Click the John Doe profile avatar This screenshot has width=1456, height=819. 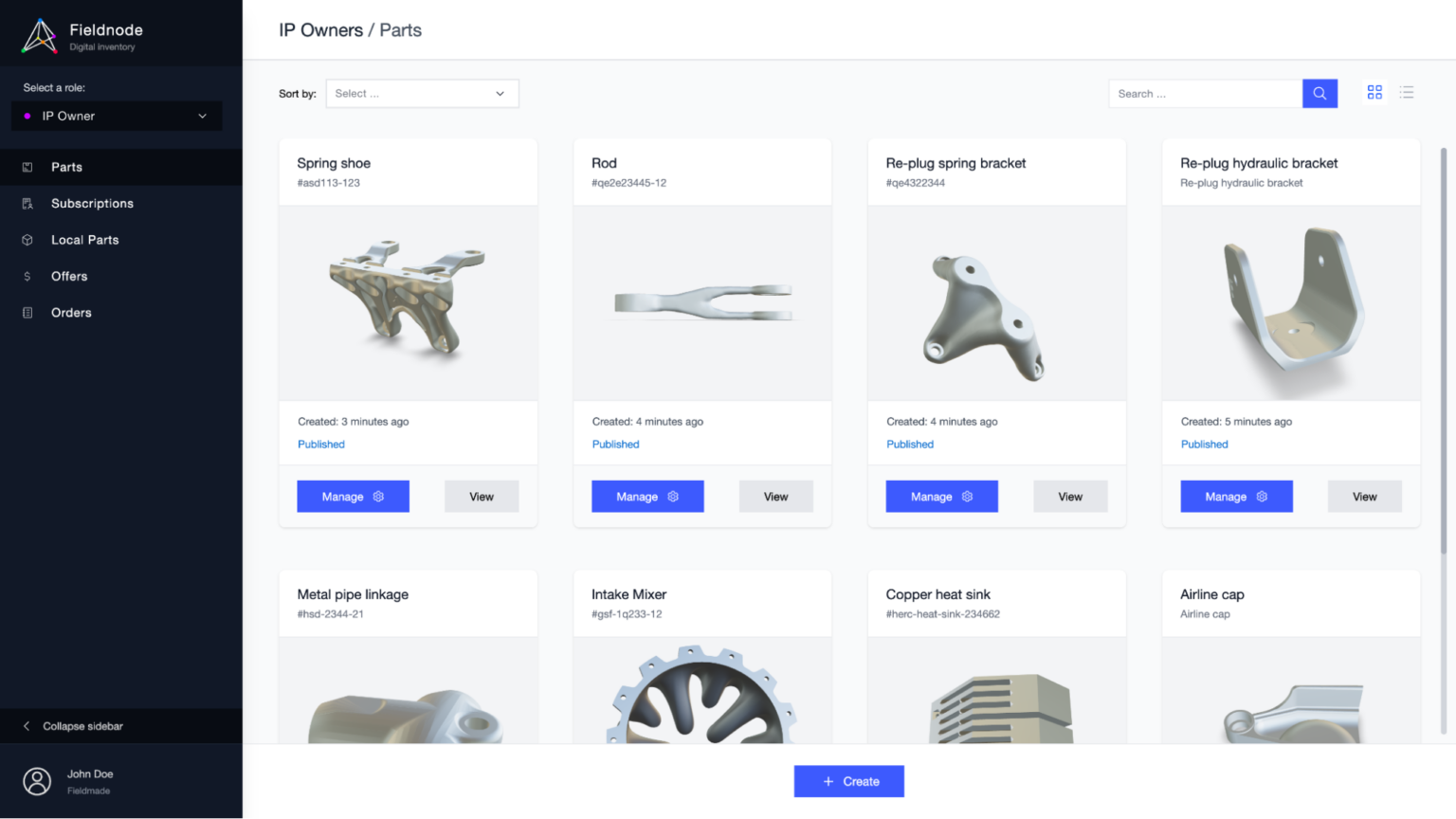click(x=37, y=781)
